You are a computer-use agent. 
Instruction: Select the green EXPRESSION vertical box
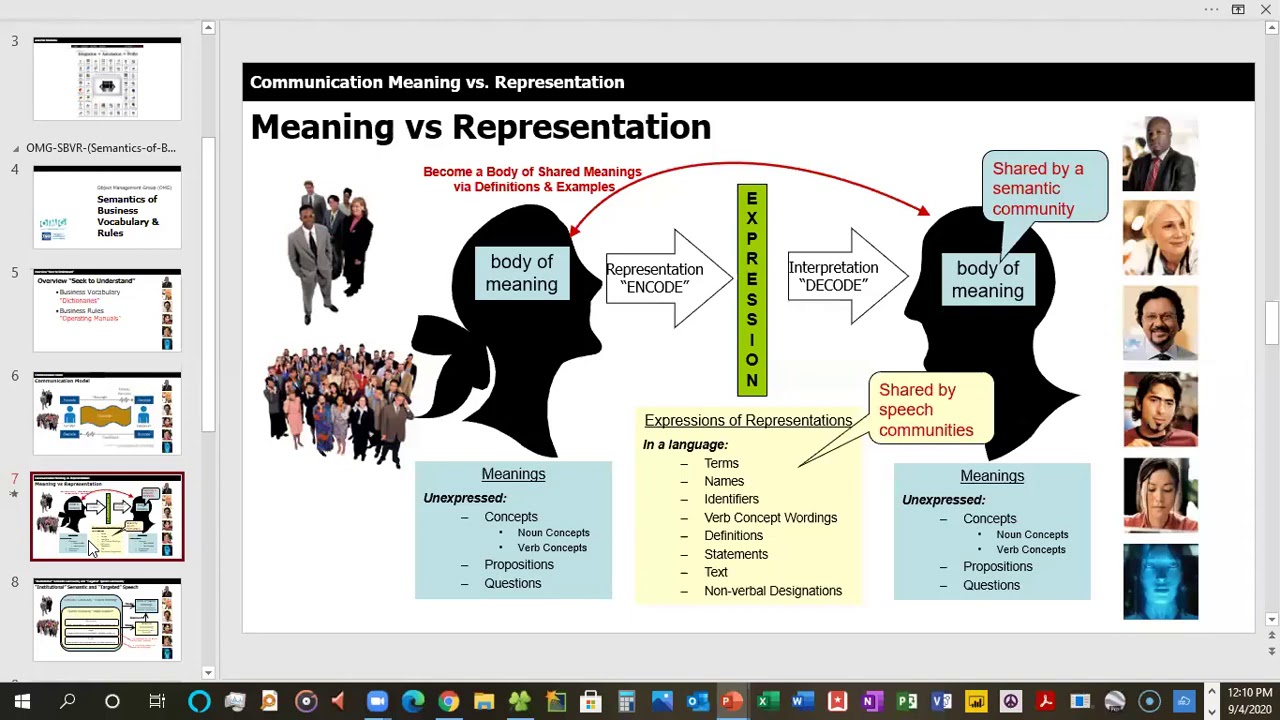pos(752,290)
